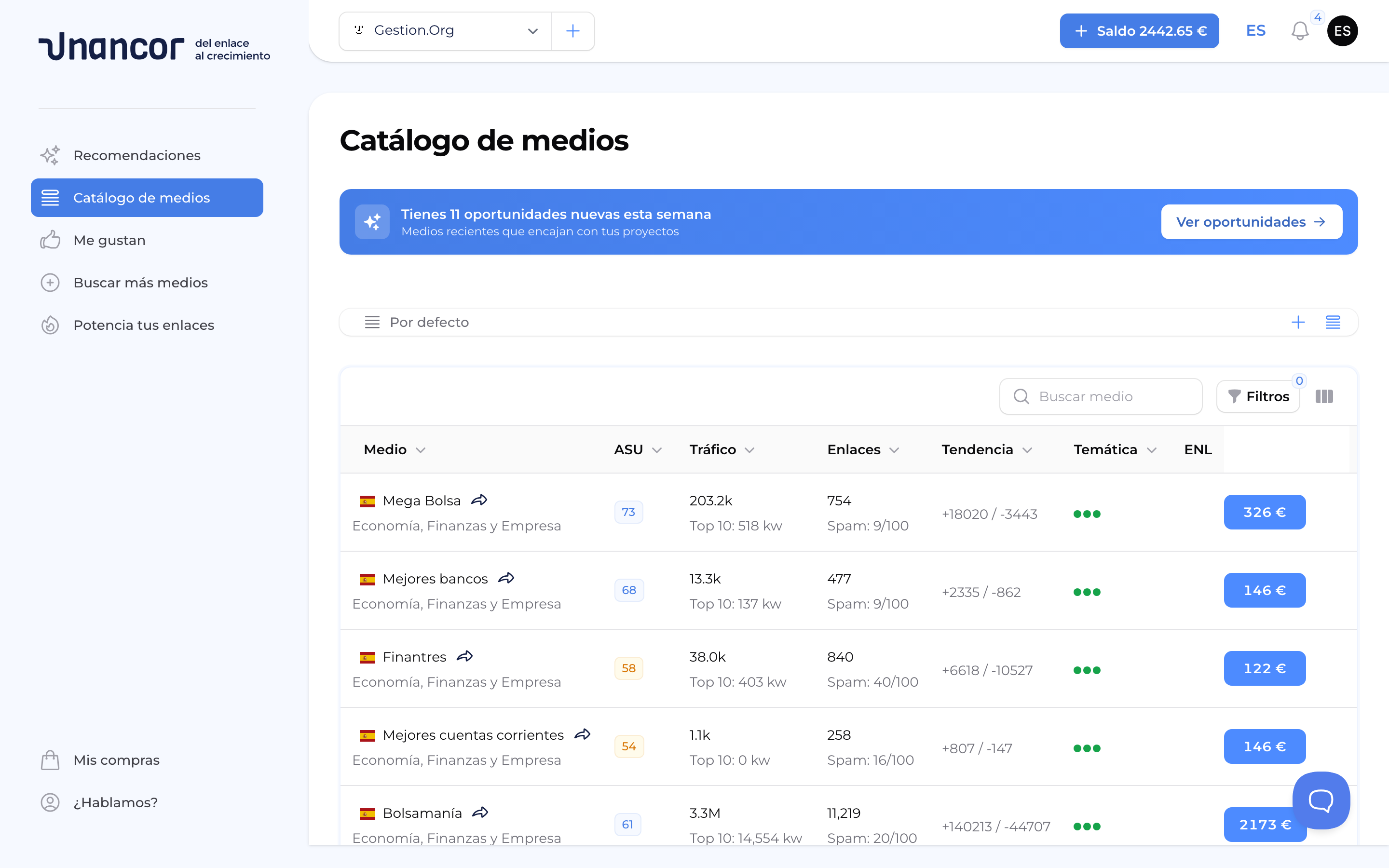The height and width of the screenshot is (868, 1389).
Task: Click inside the Buscar medio search field
Action: pos(1100,396)
